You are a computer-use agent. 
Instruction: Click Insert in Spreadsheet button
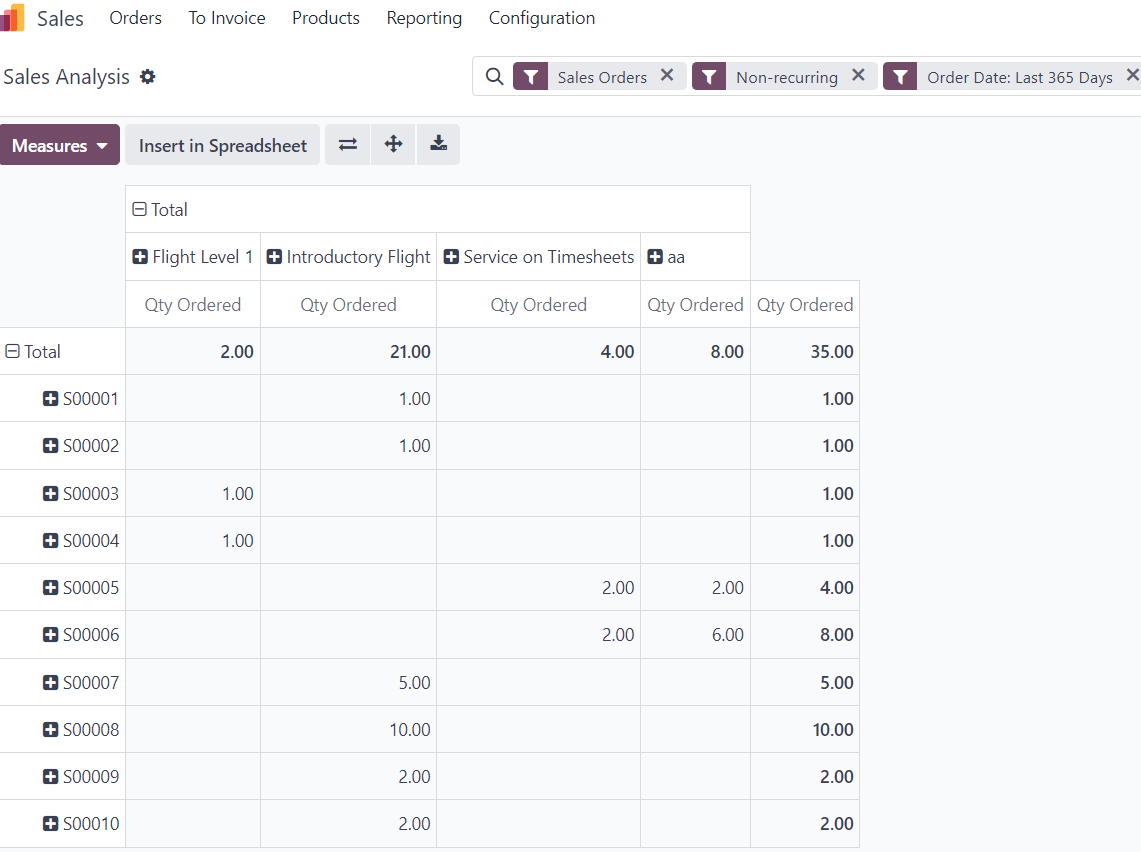point(223,145)
